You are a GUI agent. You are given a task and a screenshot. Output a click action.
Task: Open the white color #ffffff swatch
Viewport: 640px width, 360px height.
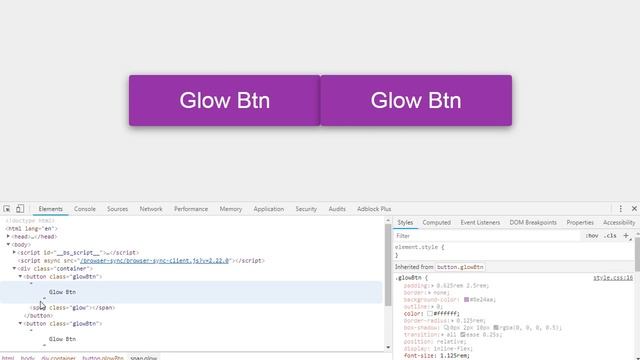[430, 313]
